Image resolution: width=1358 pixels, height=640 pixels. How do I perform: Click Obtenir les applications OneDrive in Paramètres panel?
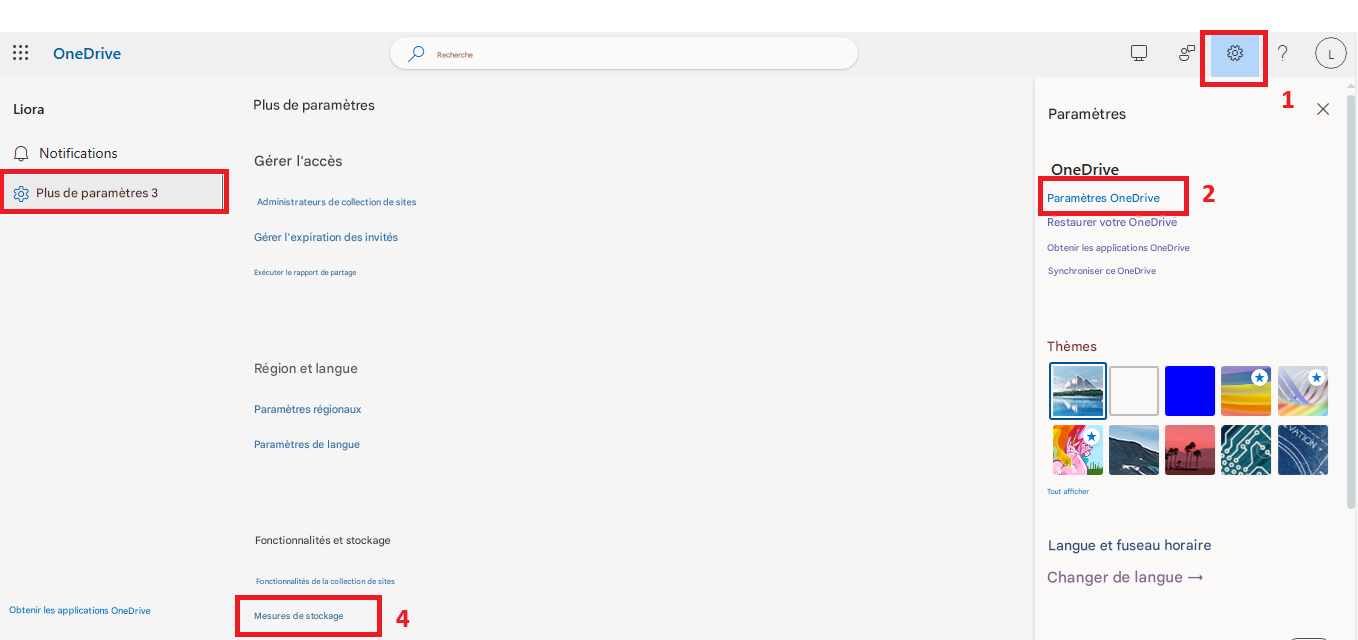pos(1118,247)
